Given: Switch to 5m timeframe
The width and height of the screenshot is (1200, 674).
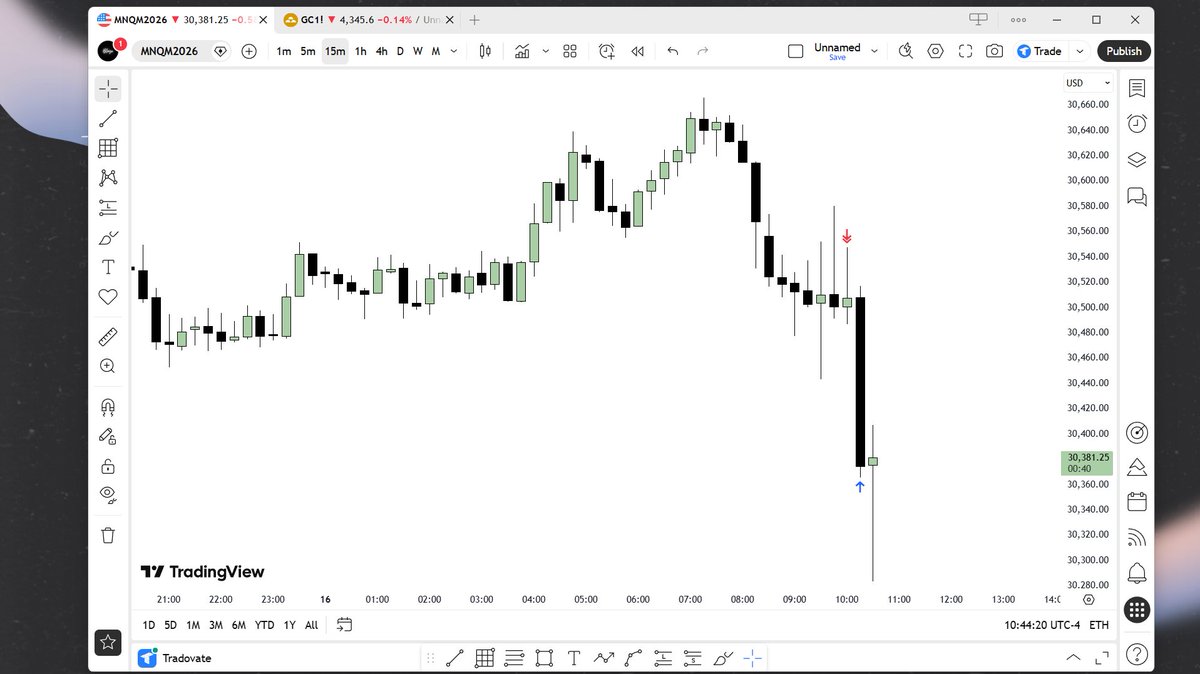Looking at the screenshot, I should click(308, 51).
